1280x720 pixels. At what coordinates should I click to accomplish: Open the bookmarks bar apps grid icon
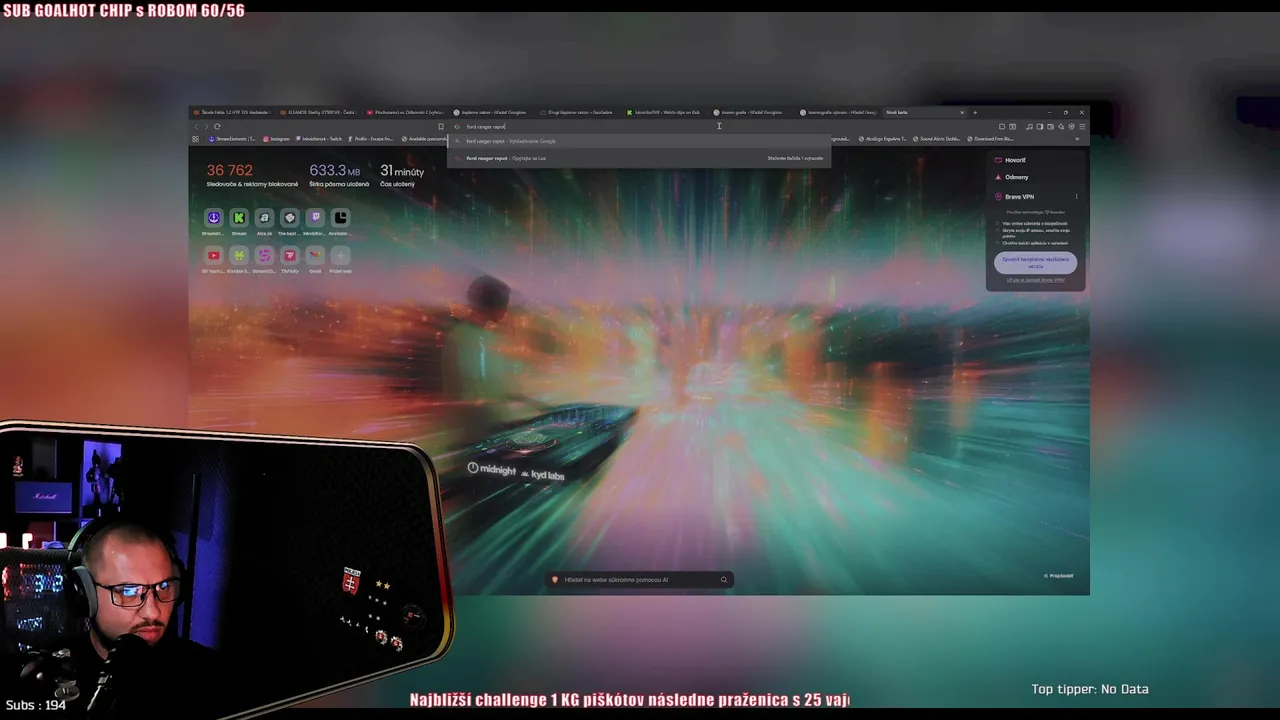tap(195, 139)
